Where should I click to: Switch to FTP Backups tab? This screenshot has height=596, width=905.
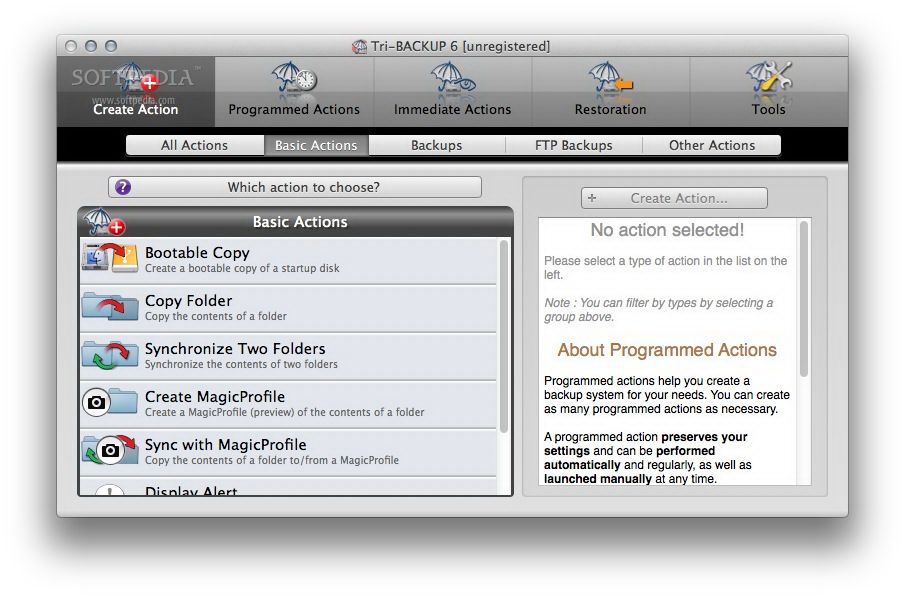[x=574, y=145]
